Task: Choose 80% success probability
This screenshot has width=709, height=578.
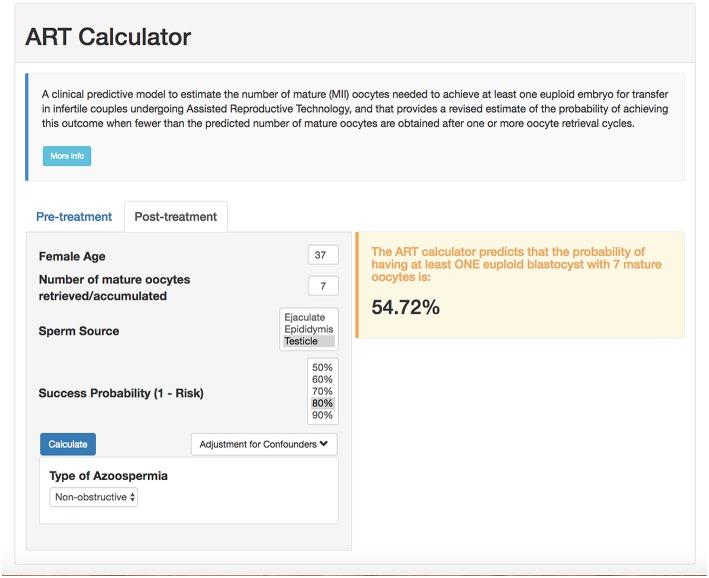Action: pos(322,403)
